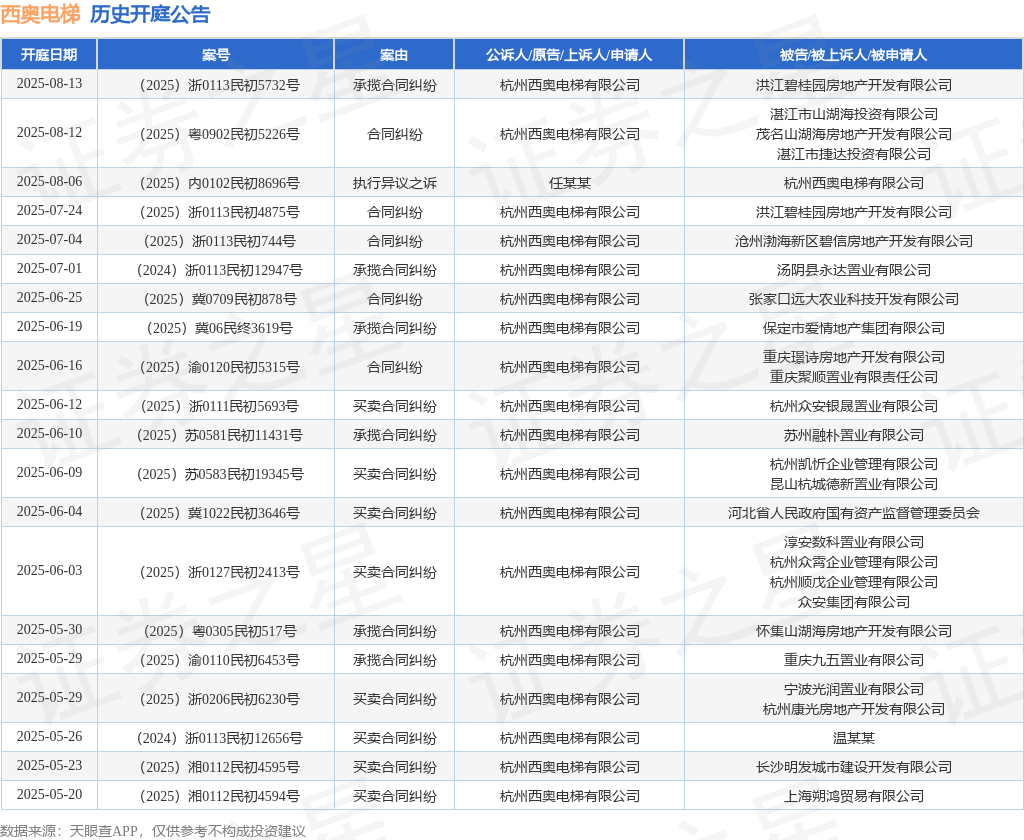Screen dimensions: 1024x840
Task: Click case number (2025)湘0112民初4595号
Action: [x=219, y=767]
